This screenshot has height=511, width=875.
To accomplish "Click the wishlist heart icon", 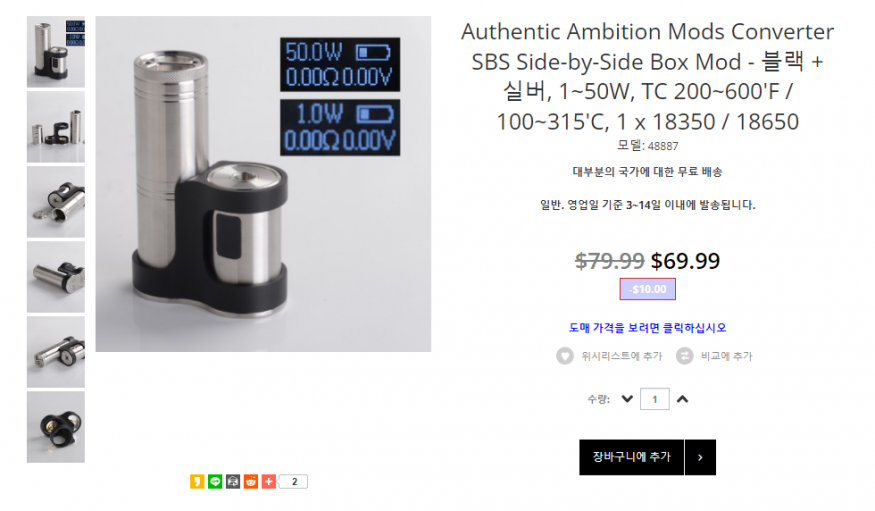I will (x=565, y=356).
